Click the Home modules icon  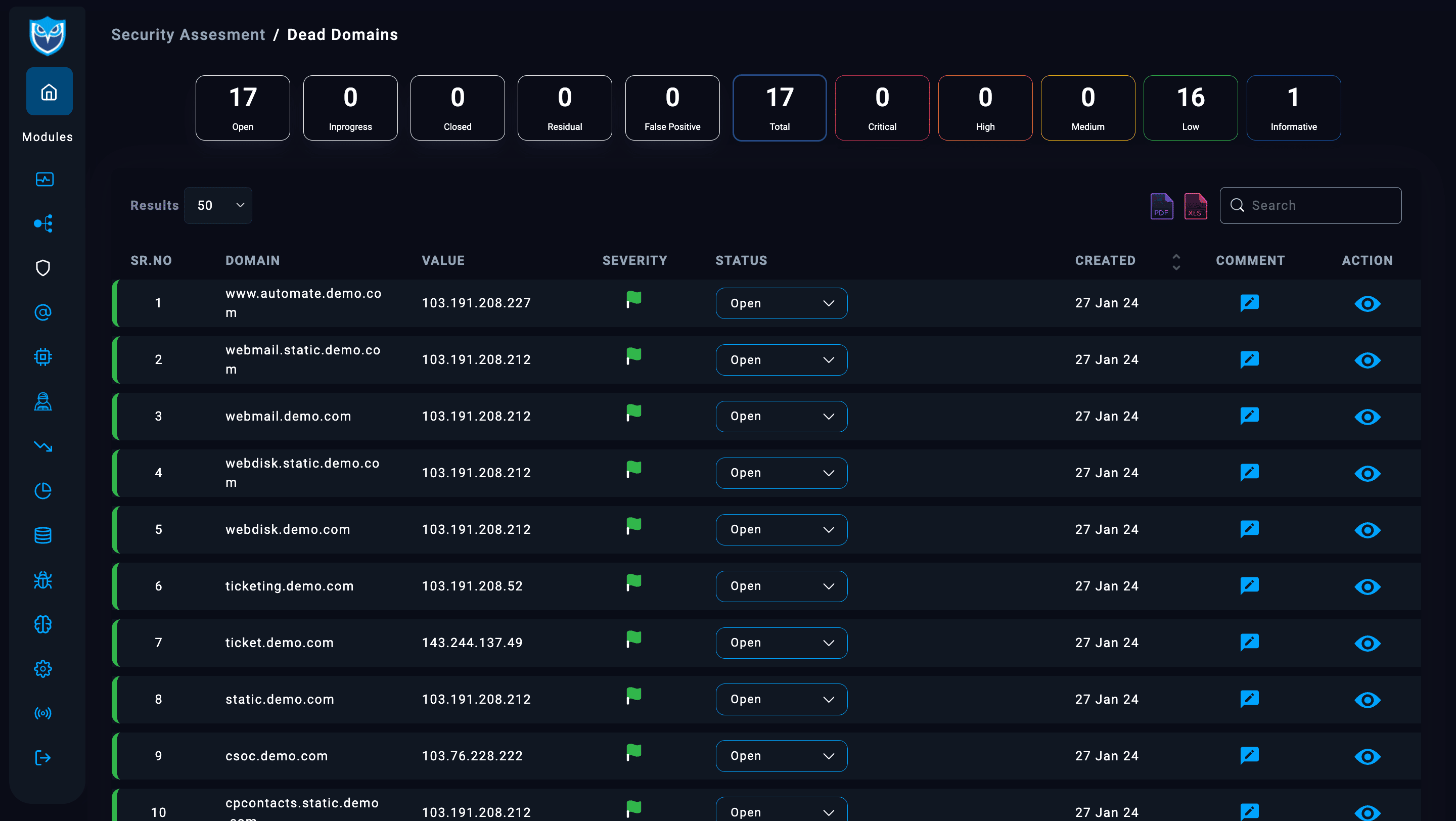49,92
